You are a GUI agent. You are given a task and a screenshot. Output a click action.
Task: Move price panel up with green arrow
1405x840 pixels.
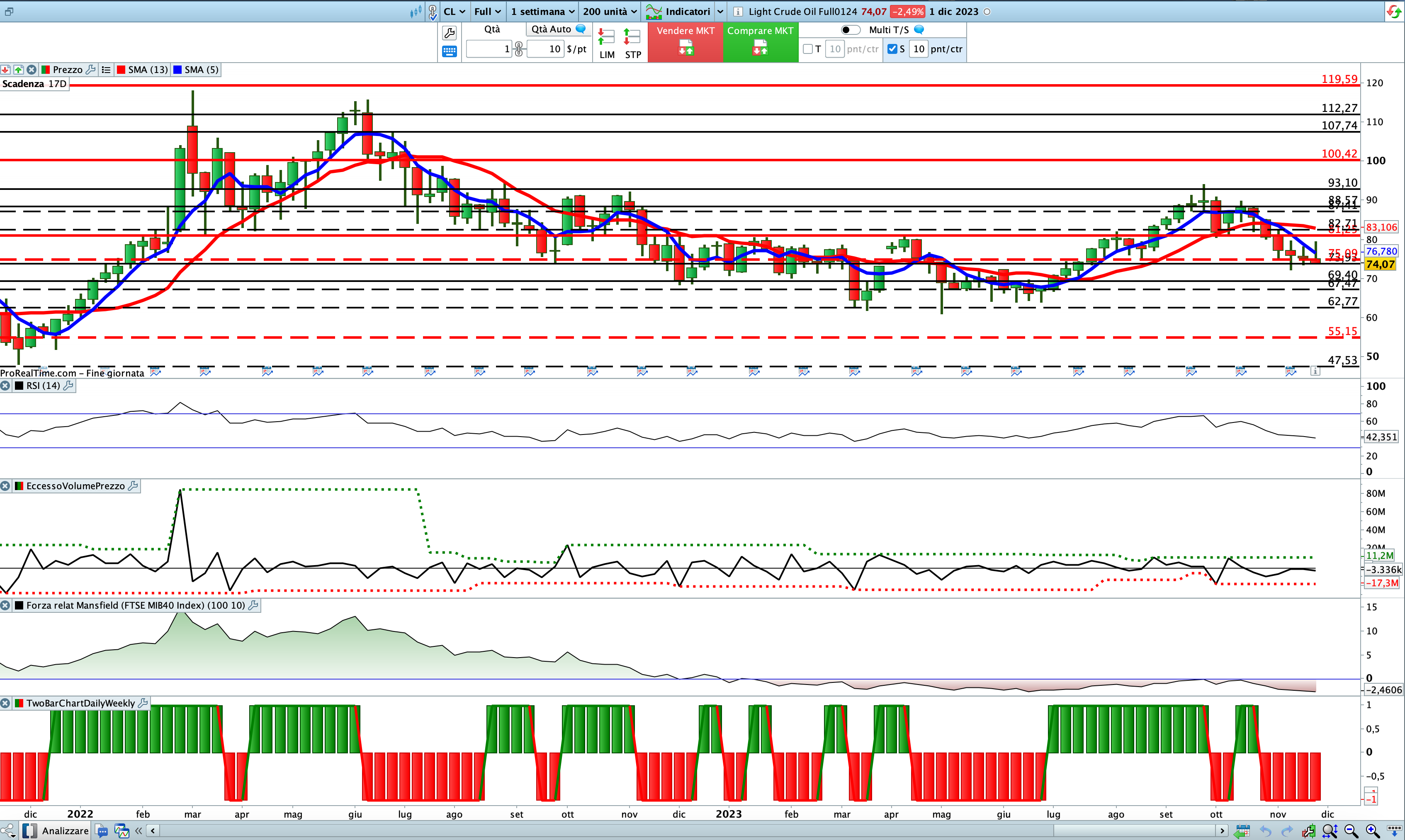tap(19, 70)
